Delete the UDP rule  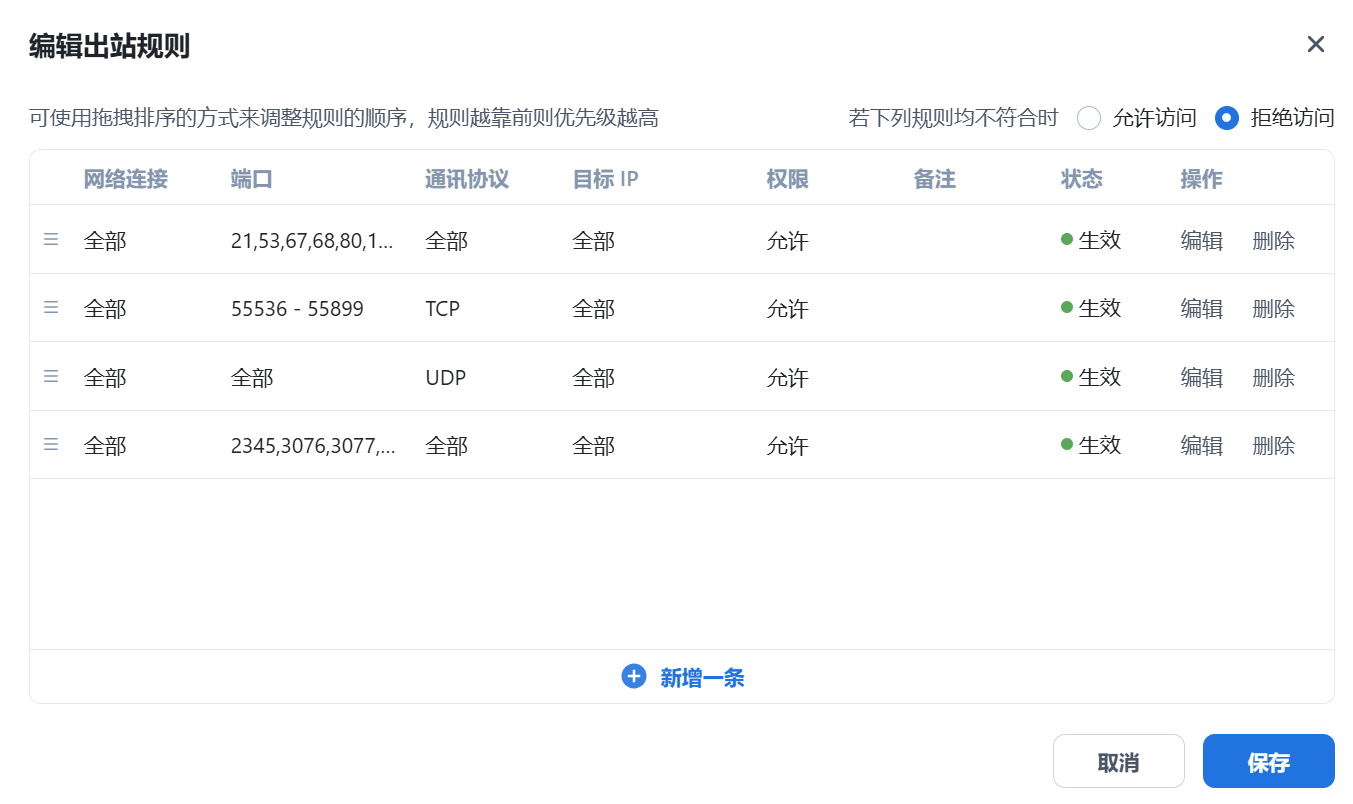[x=1274, y=377]
